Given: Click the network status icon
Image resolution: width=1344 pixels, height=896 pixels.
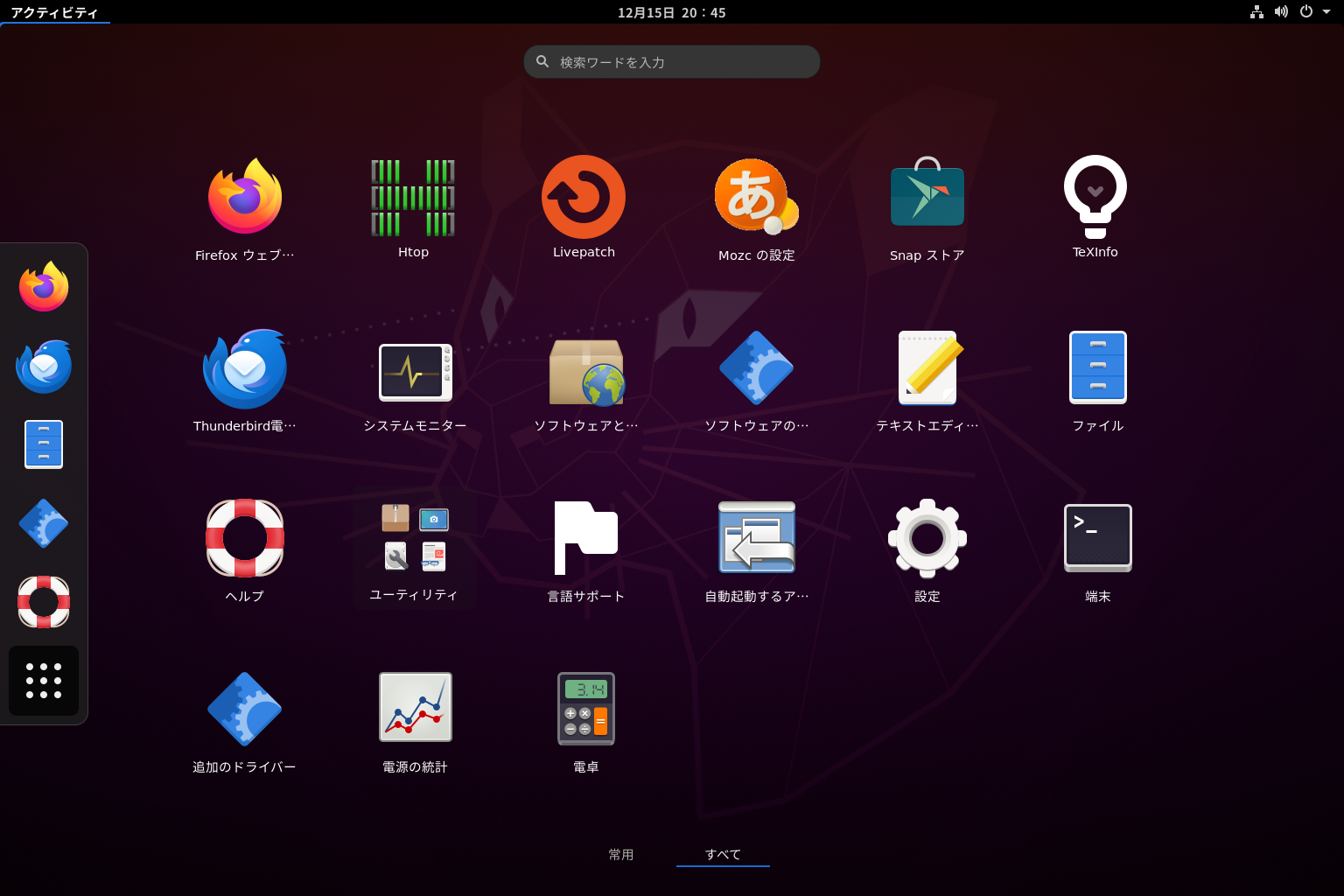Looking at the screenshot, I should tap(1256, 12).
